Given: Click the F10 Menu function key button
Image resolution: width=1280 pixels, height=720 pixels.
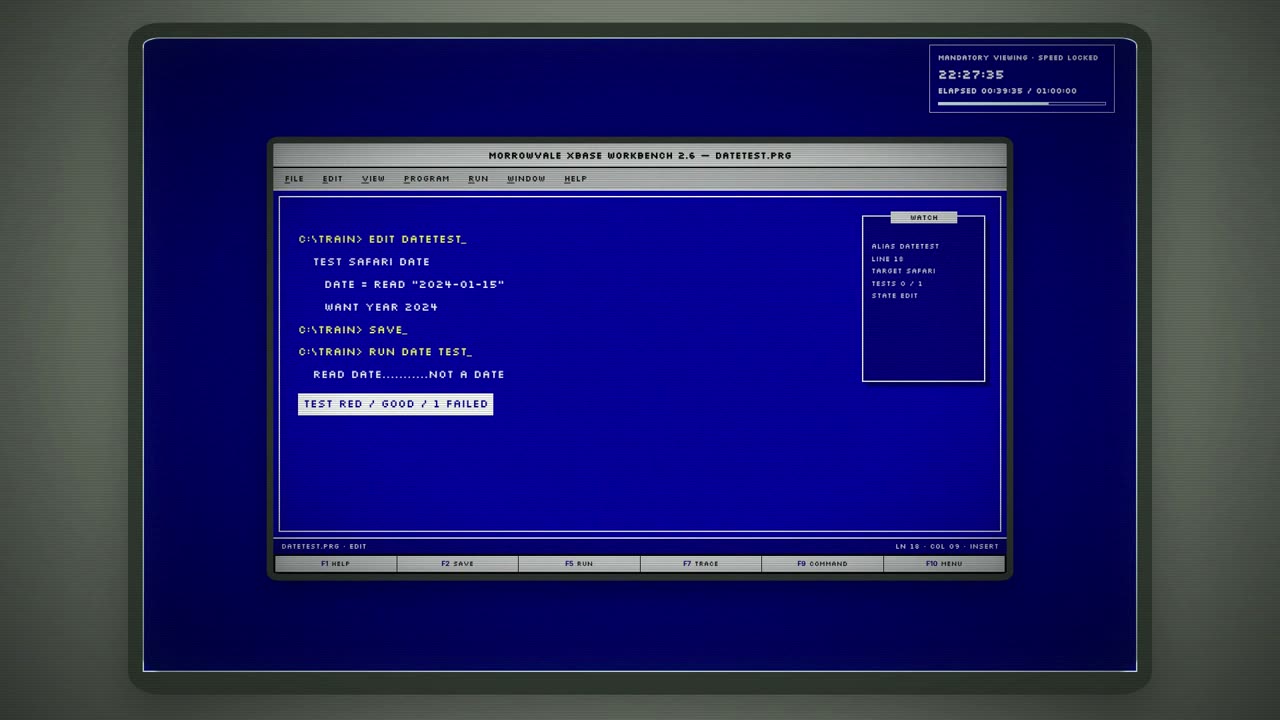Looking at the screenshot, I should click(x=944, y=564).
